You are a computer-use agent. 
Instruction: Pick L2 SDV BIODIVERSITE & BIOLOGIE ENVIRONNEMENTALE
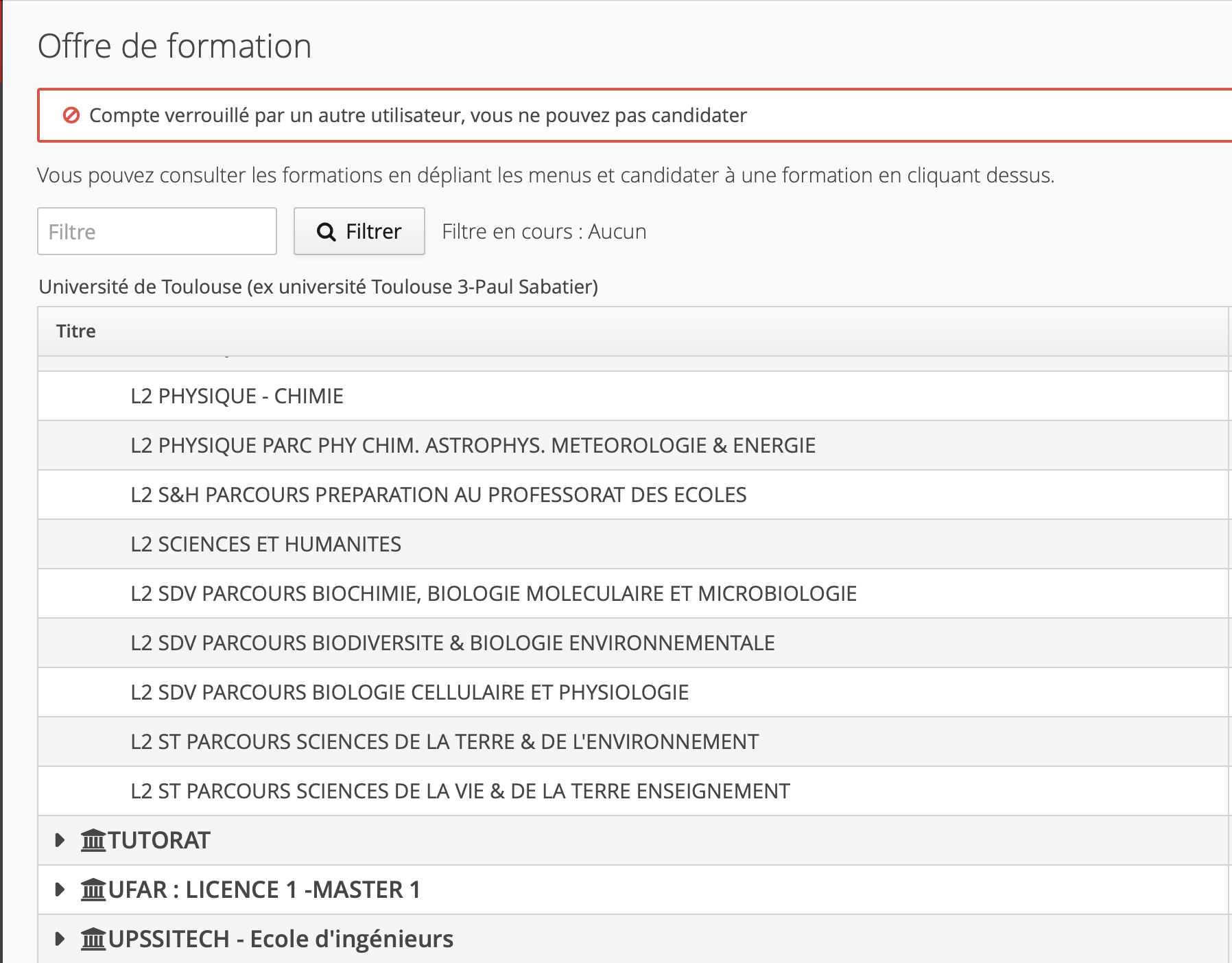pos(452,643)
